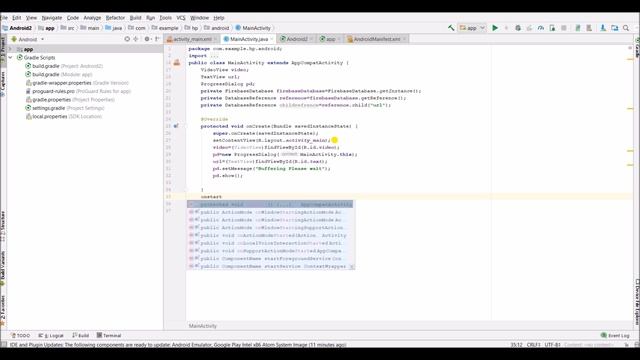
Task: Close the MainActivity.java tab
Action: (x=272, y=39)
